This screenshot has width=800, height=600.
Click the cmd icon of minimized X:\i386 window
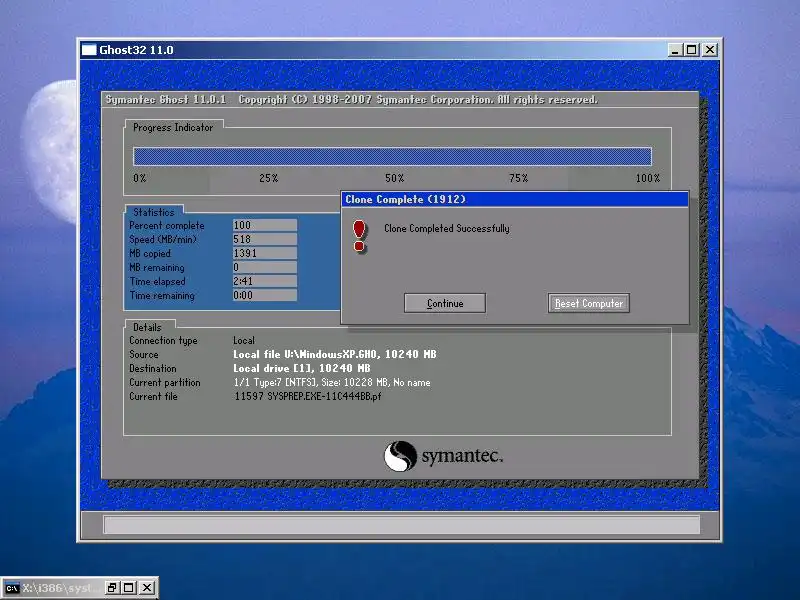(x=12, y=588)
